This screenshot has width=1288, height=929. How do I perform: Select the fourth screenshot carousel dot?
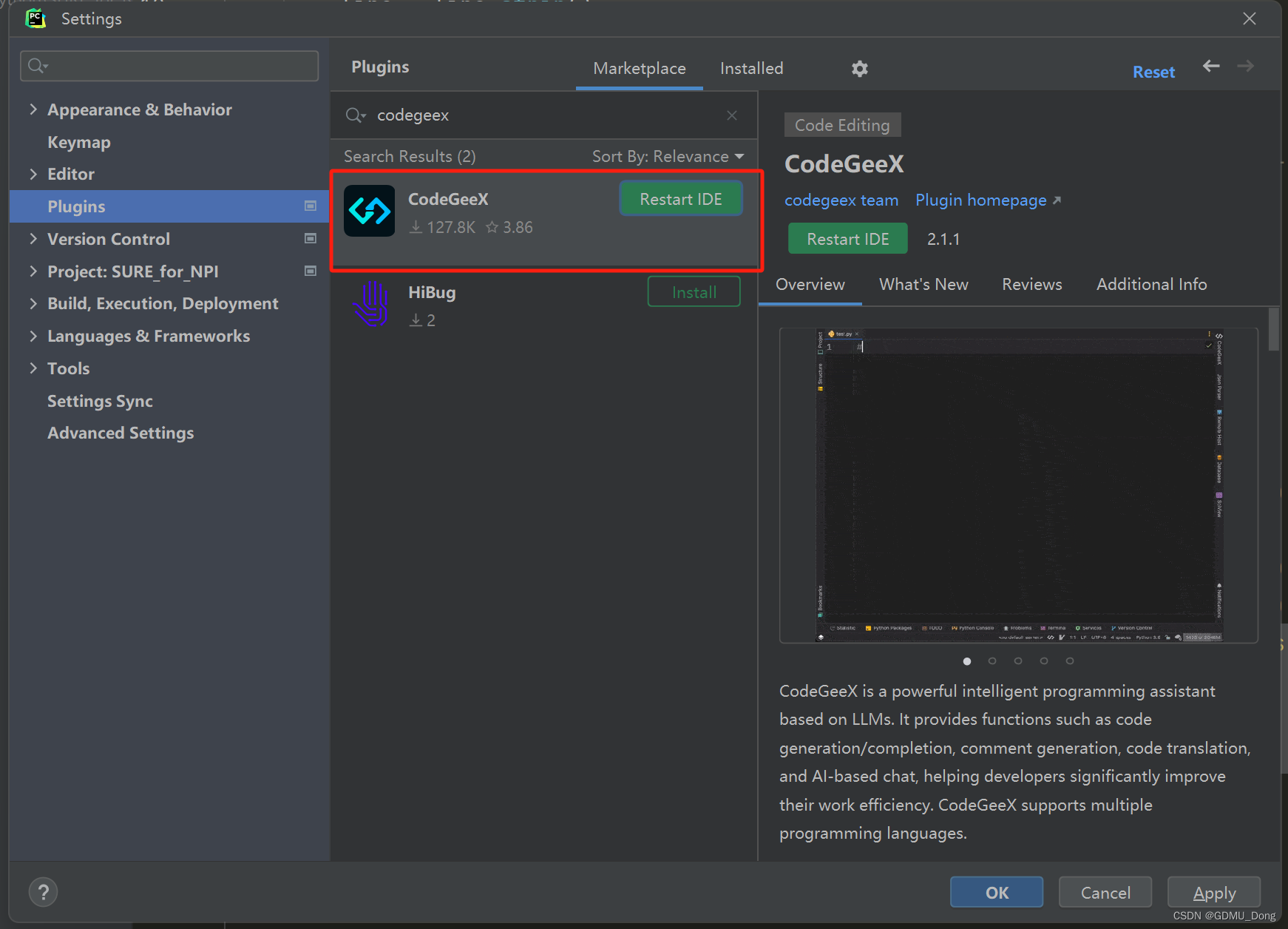click(1044, 661)
